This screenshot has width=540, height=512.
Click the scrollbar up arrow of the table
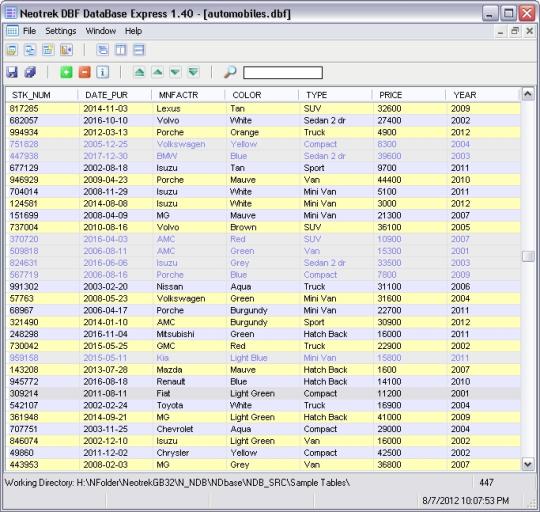tap(528, 94)
